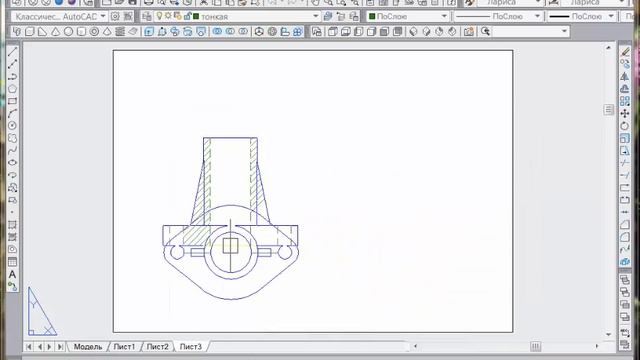Click the horizontal scrollbar left arrow
The width and height of the screenshot is (640, 360).
pyautogui.click(x=415, y=346)
